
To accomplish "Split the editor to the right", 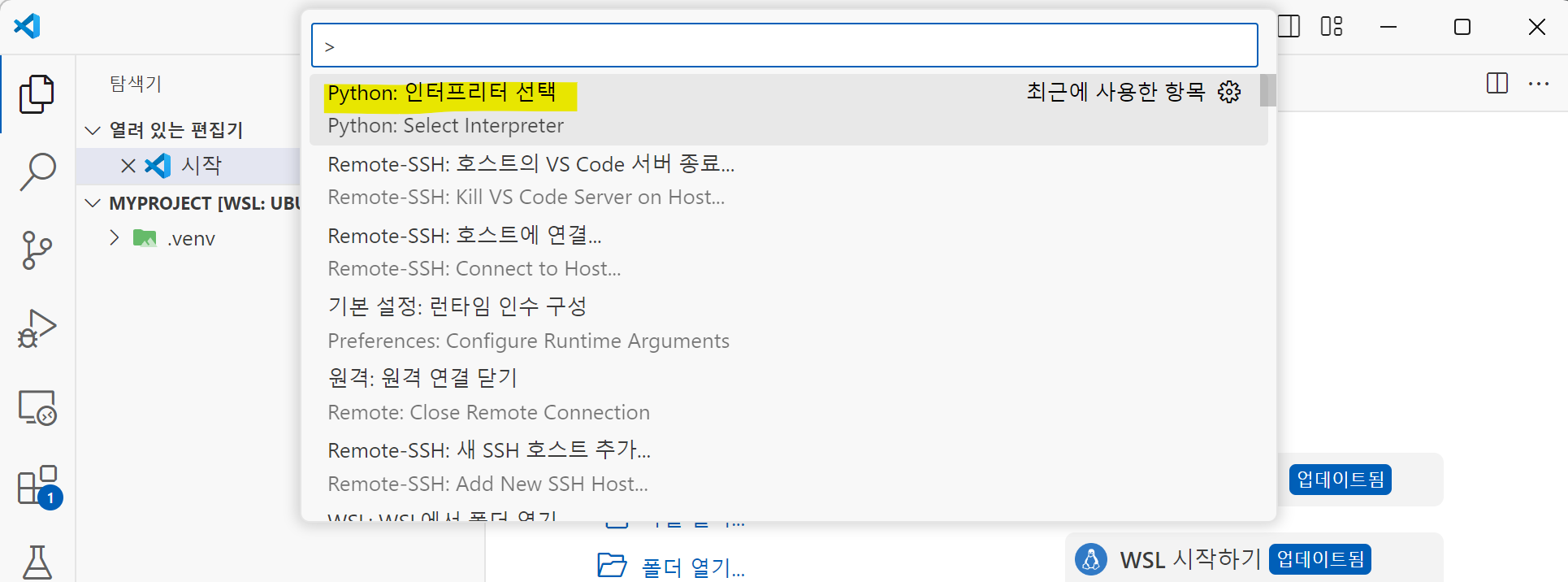I will [x=1497, y=83].
